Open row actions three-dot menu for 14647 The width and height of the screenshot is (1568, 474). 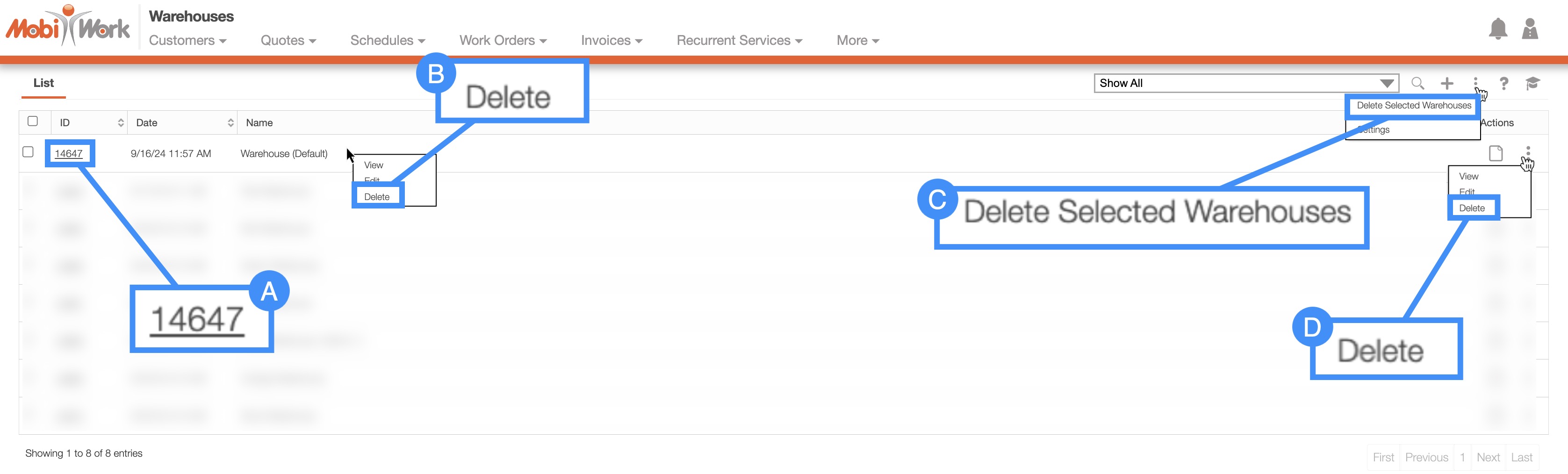coord(1528,152)
